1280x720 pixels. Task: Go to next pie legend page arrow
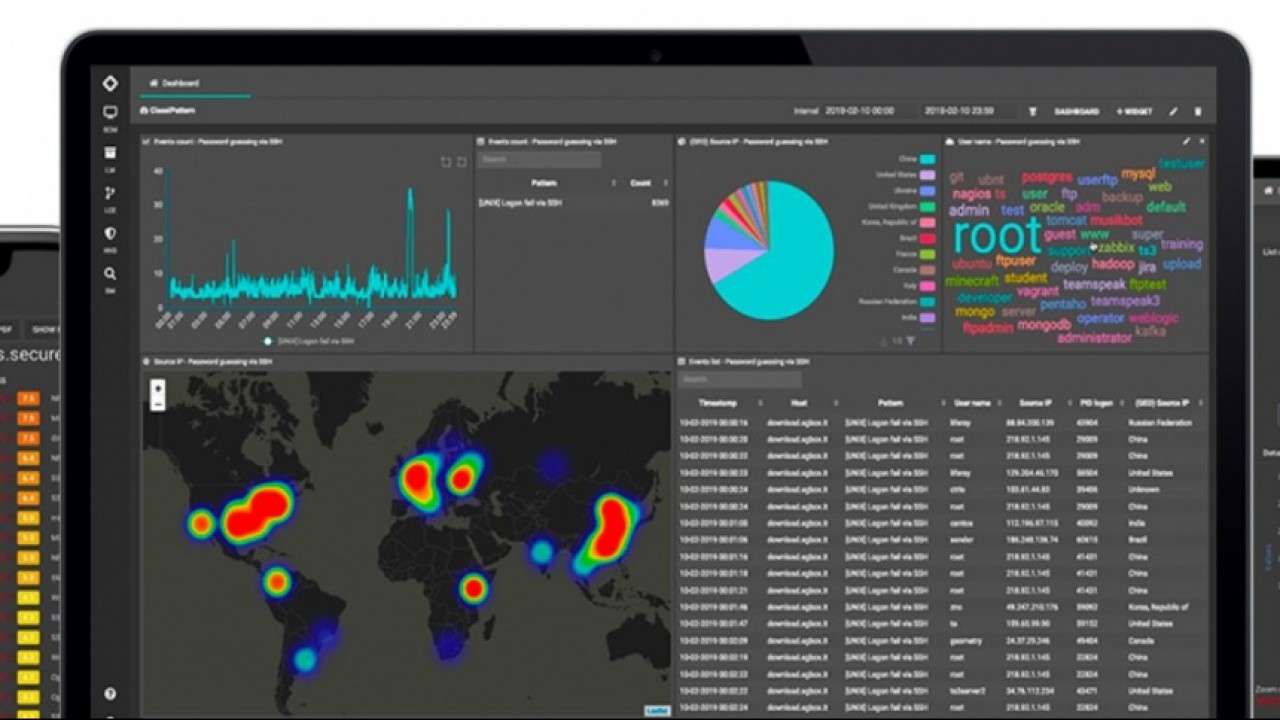pos(910,341)
